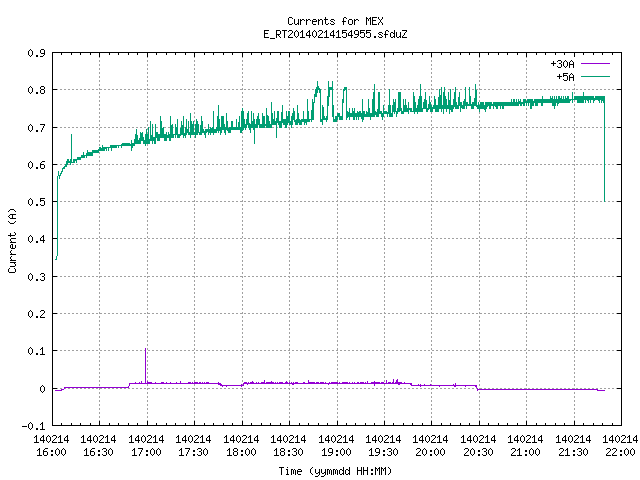Click the 0.6 y-axis tick label
The image size is (640, 480).
coord(36,165)
